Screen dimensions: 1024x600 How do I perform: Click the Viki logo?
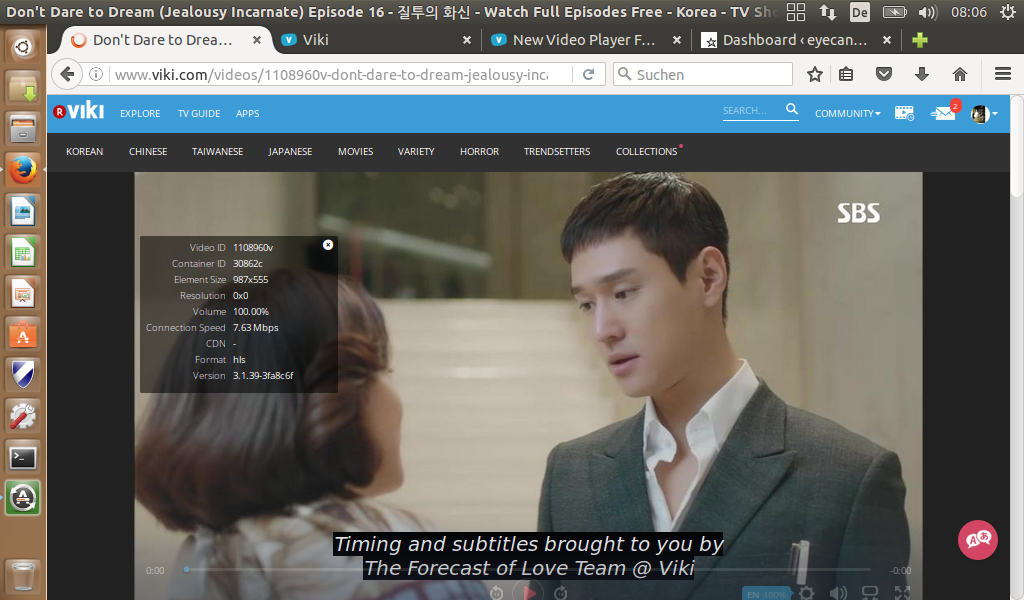coord(78,112)
